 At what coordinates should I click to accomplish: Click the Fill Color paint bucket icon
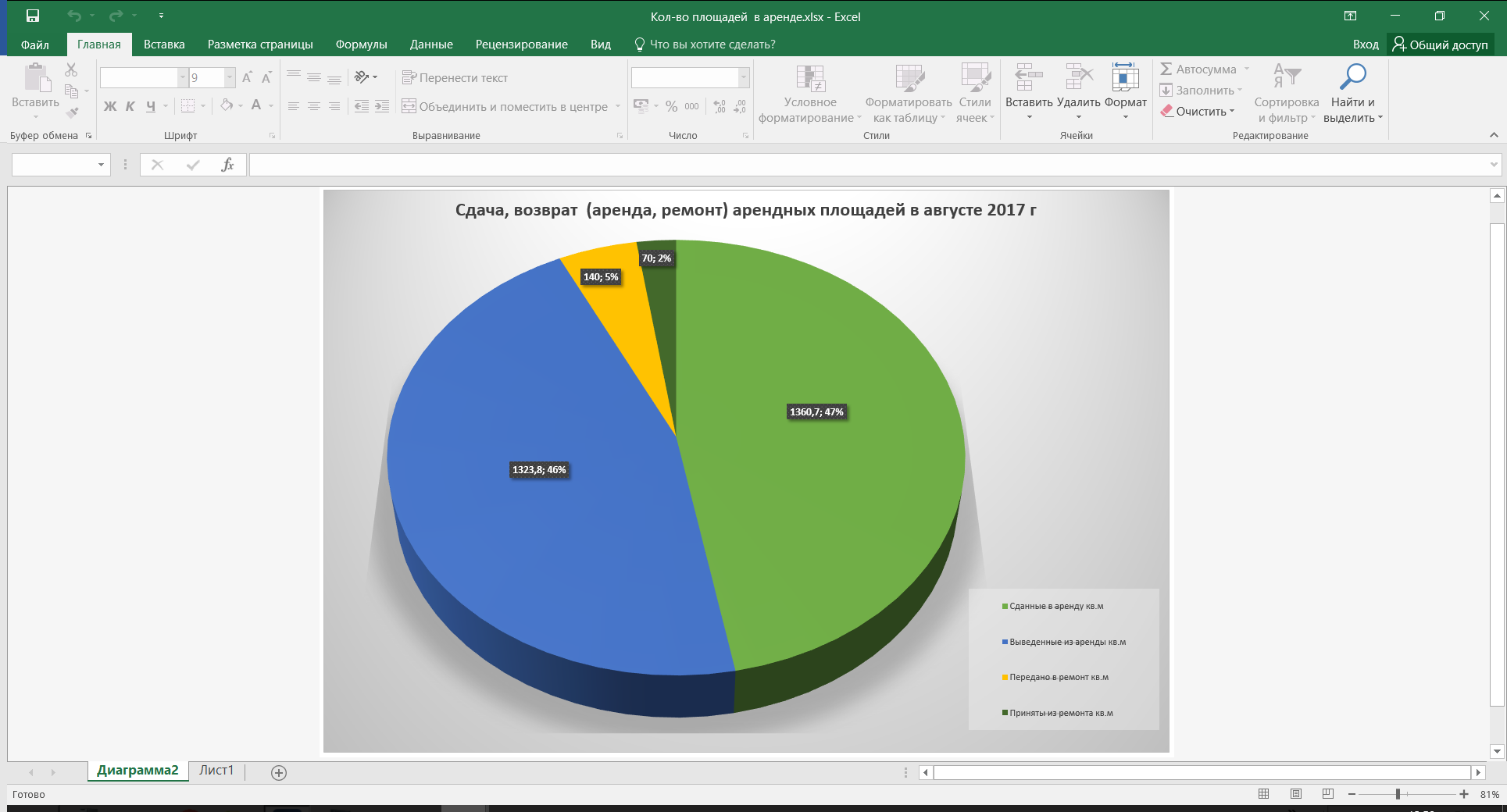pos(227,105)
